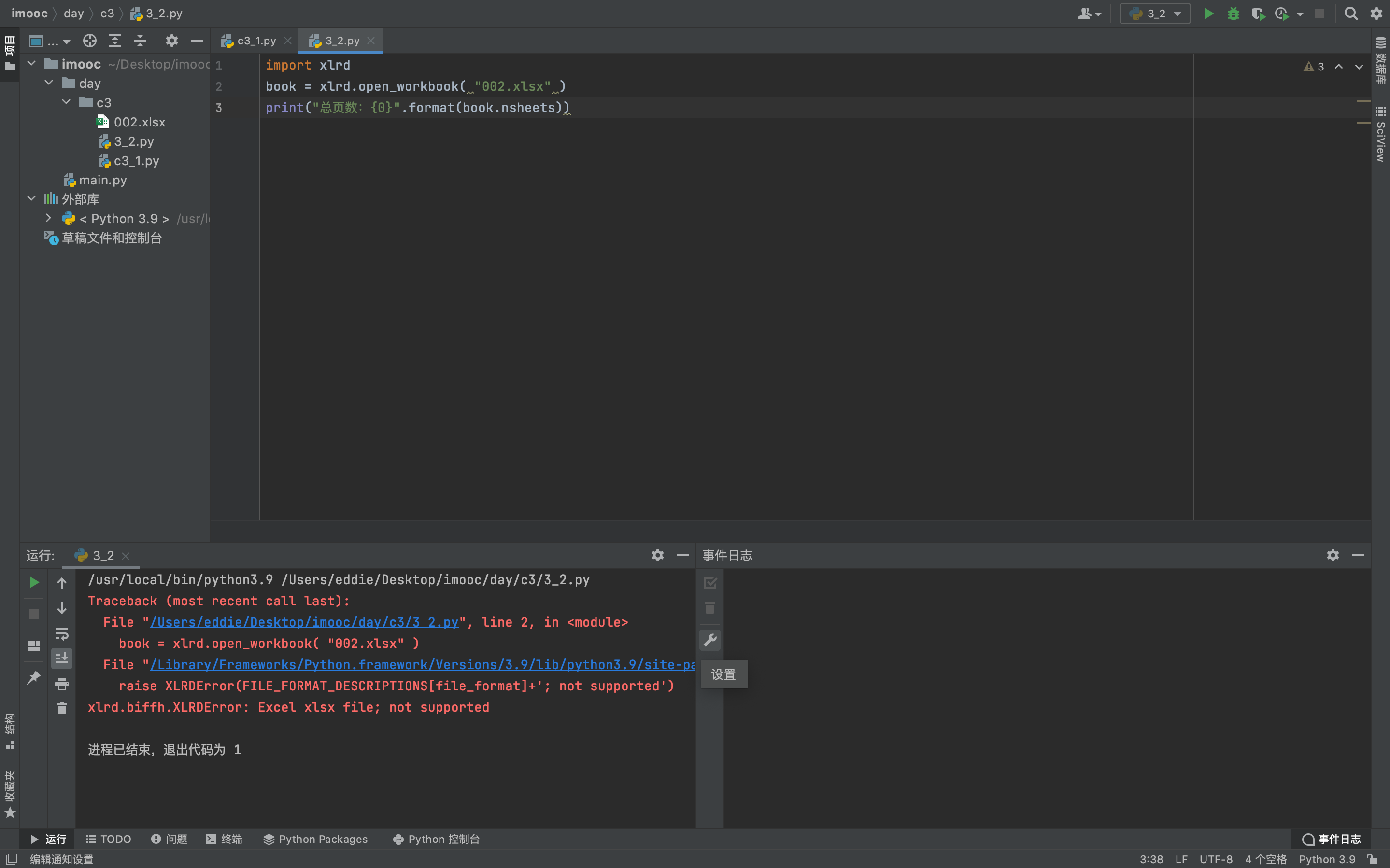Collapse the 外部库 node
The height and width of the screenshot is (868, 1390).
pyautogui.click(x=31, y=198)
